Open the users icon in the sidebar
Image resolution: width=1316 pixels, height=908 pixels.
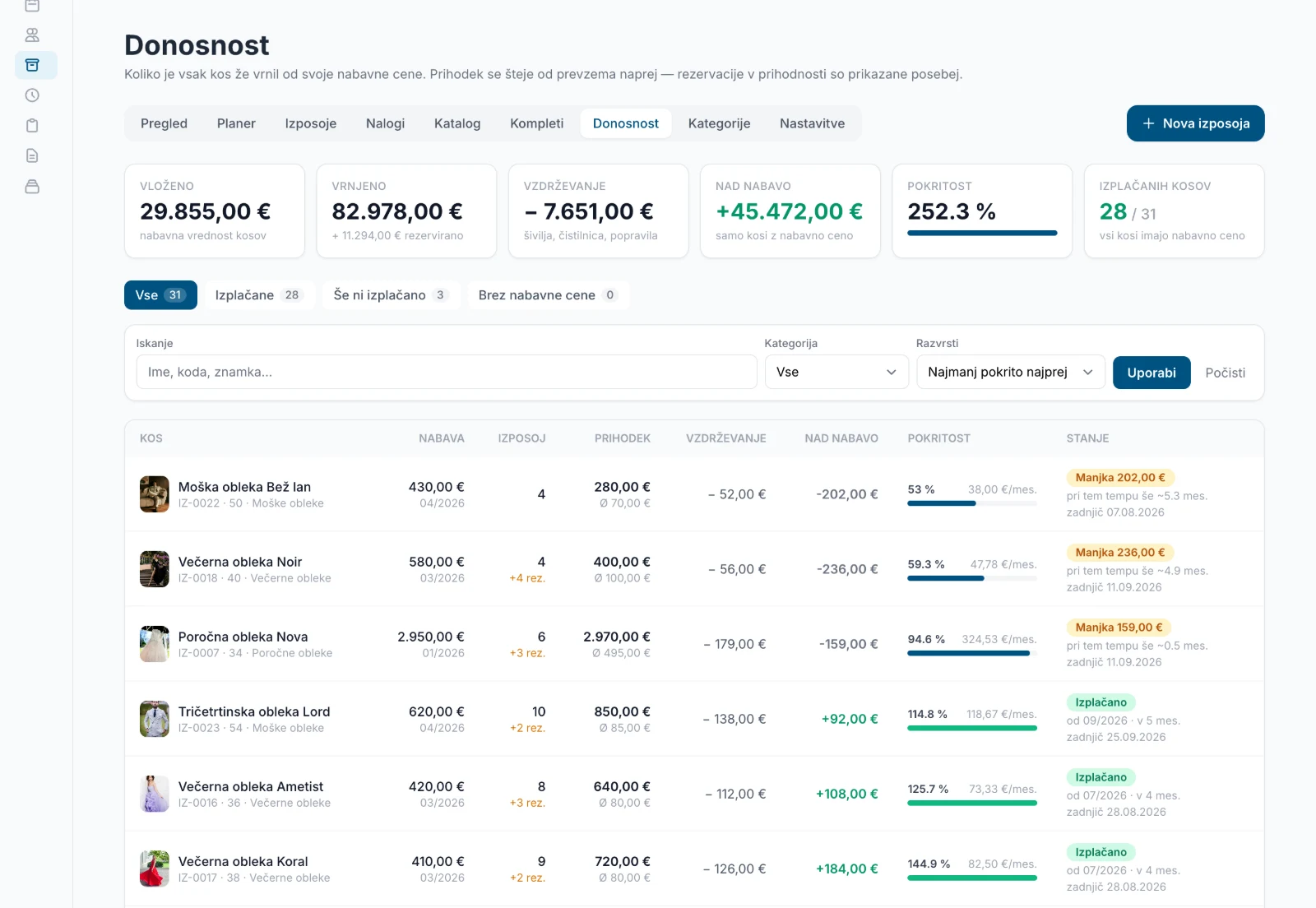[x=32, y=35]
